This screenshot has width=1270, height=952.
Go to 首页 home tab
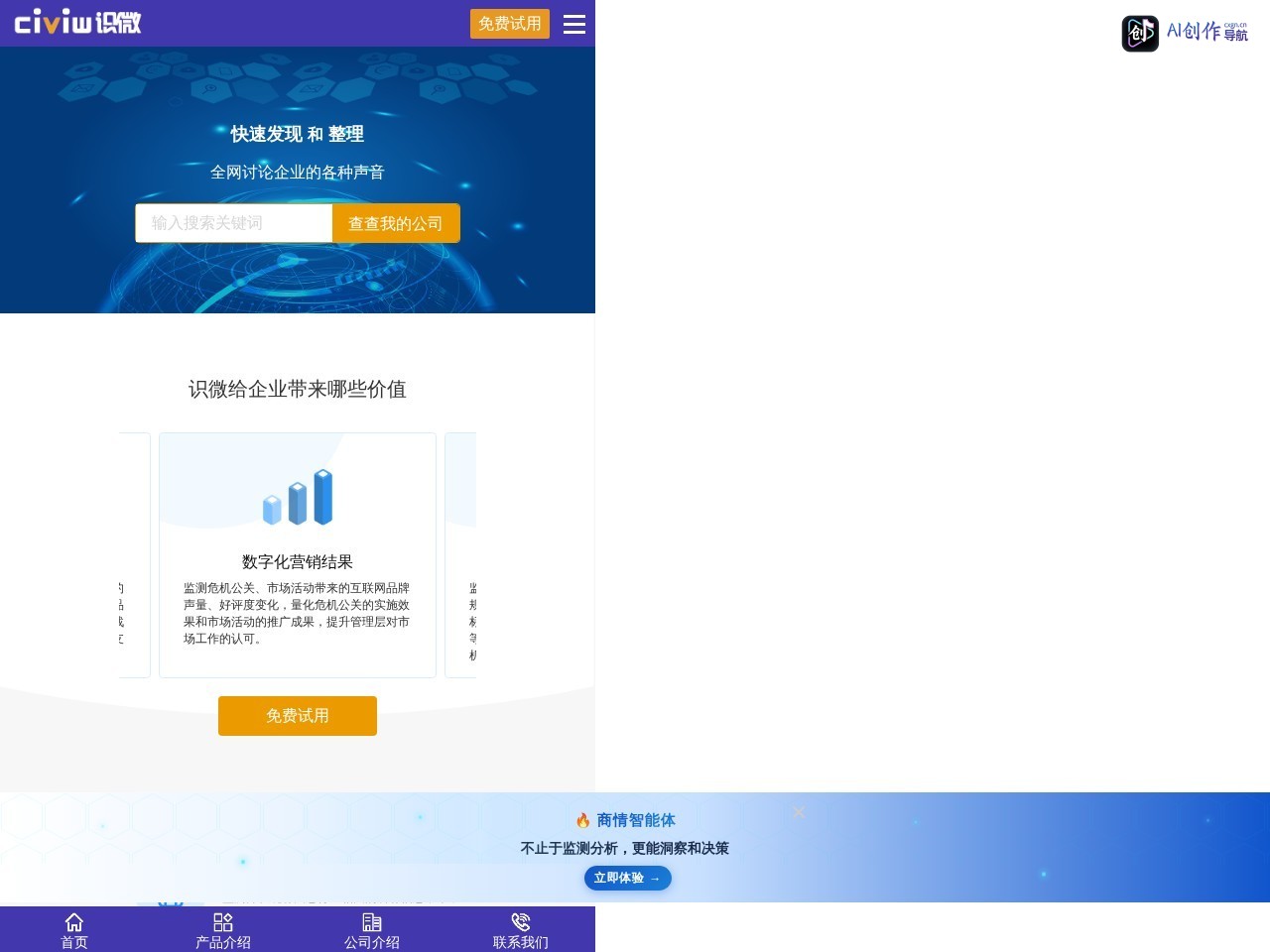click(74, 930)
